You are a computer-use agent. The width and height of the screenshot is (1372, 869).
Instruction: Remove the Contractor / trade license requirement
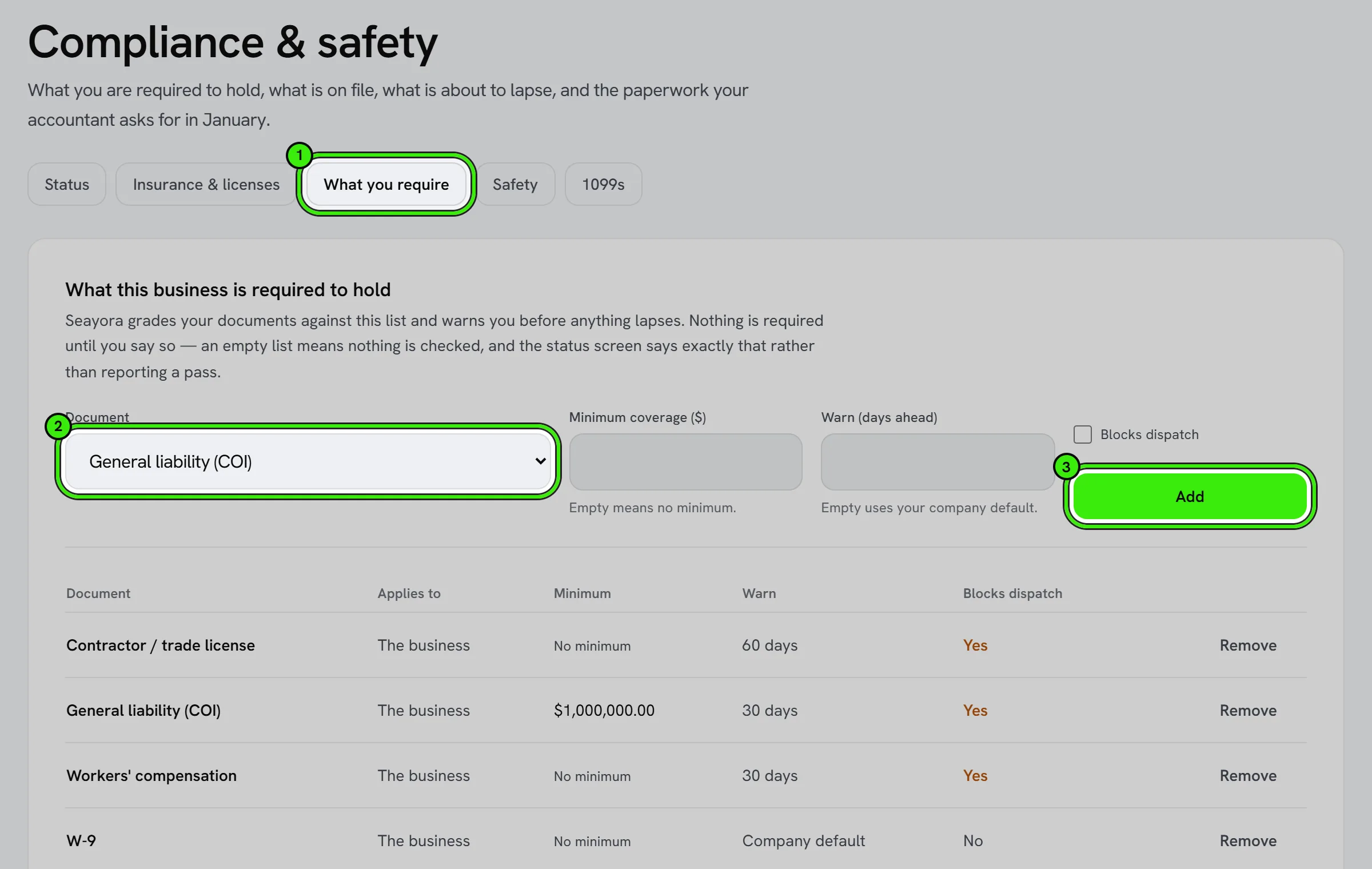click(x=1248, y=645)
